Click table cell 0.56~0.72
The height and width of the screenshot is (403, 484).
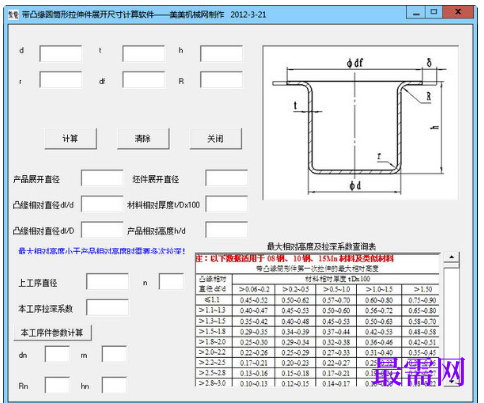[x=379, y=311]
